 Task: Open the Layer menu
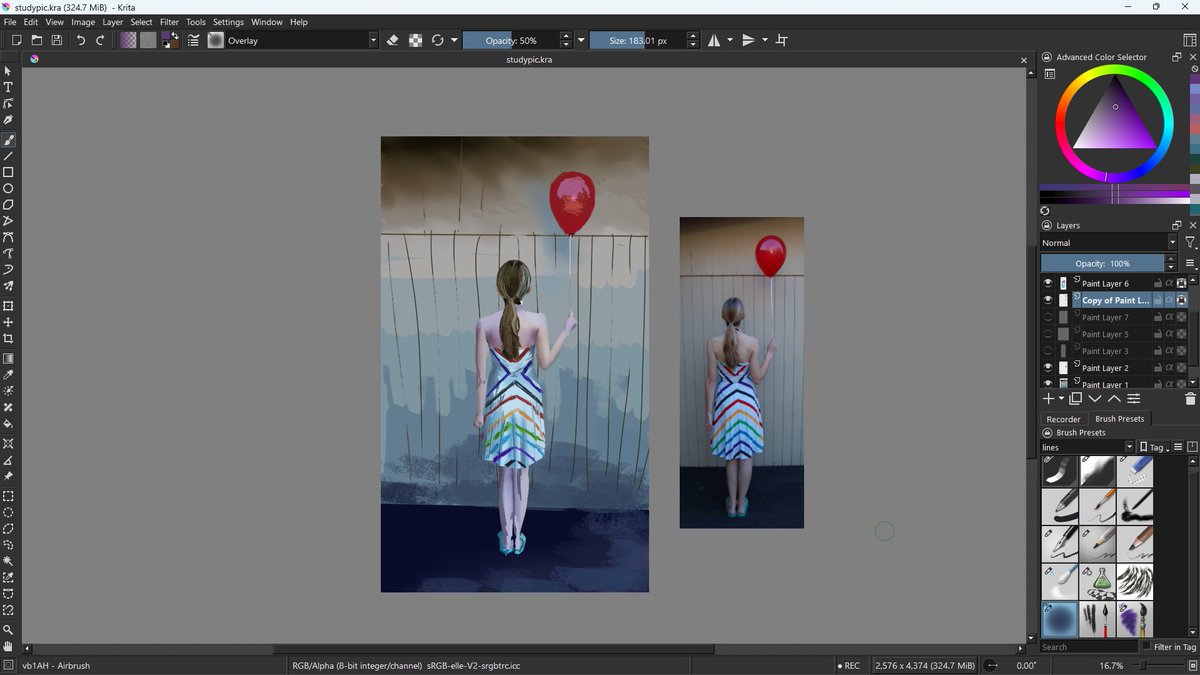pos(113,22)
